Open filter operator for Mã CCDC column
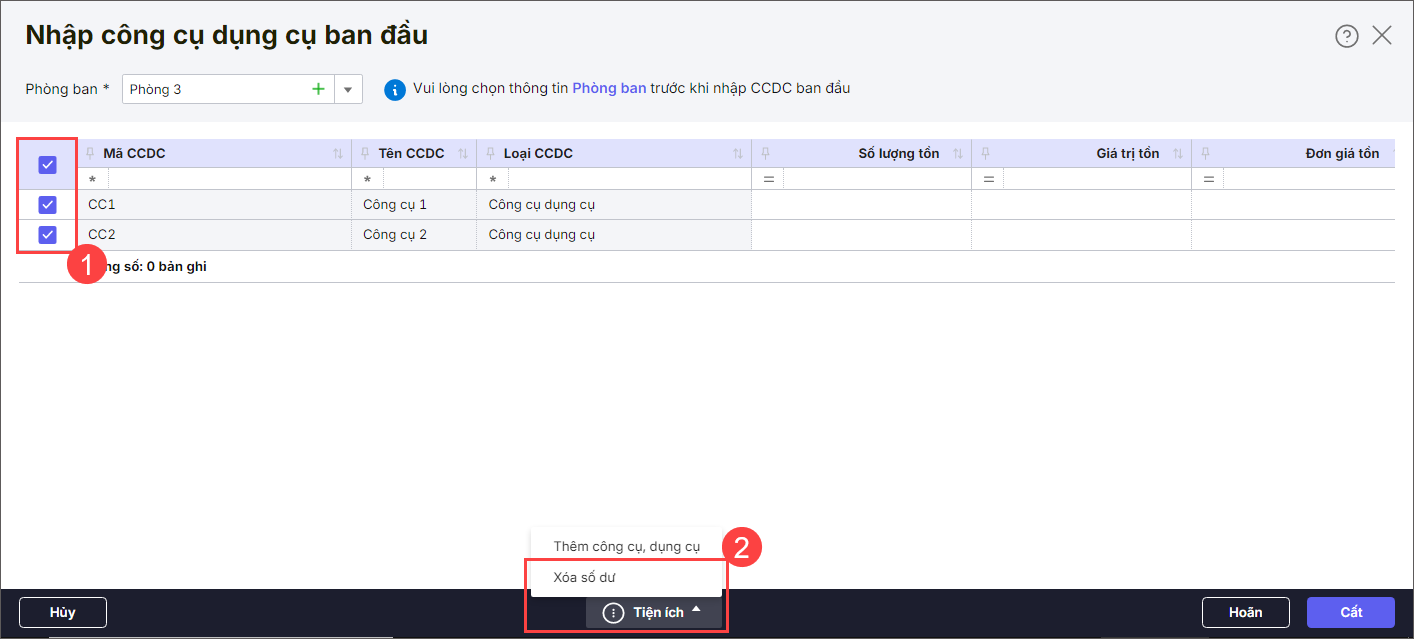 93,179
